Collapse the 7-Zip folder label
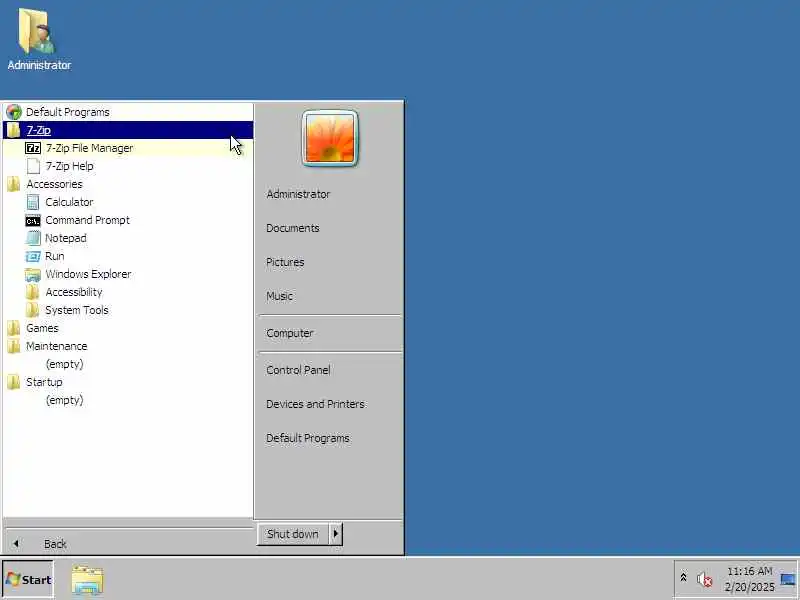The image size is (800, 600). point(38,130)
